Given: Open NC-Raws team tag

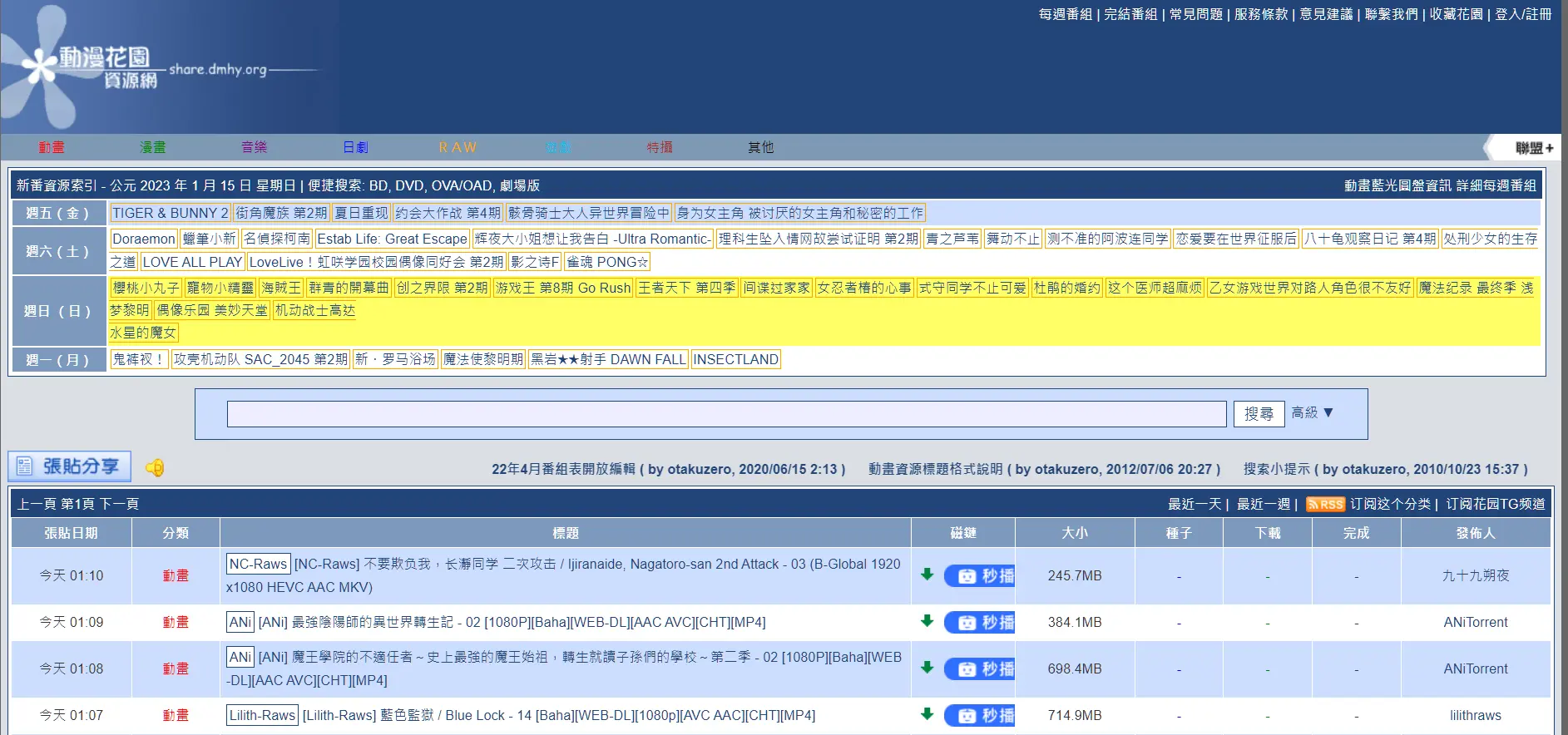Looking at the screenshot, I should tap(258, 564).
